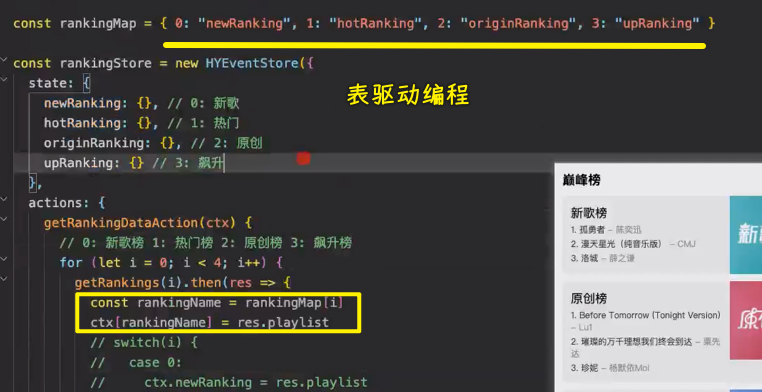
Task: Select the 新歌榜 ranking title
Action: tap(589, 213)
